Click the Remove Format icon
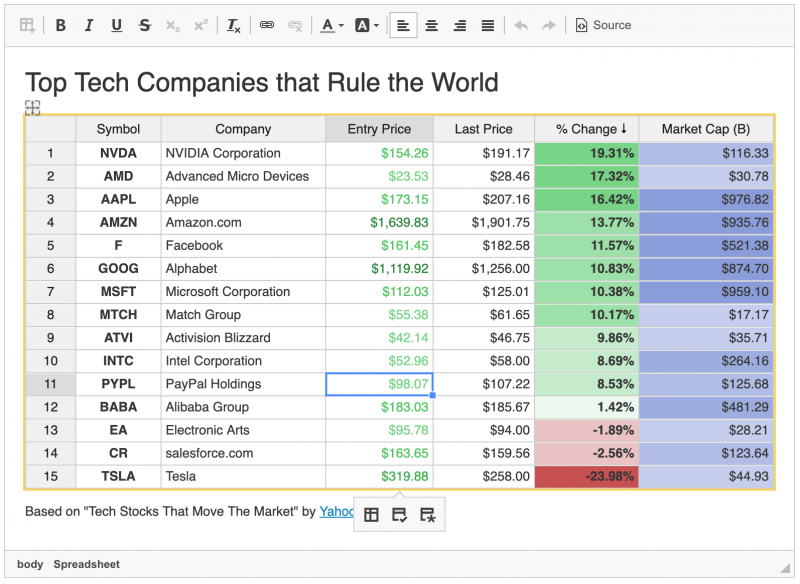Image resolution: width=800 pixels, height=584 pixels. pos(234,25)
